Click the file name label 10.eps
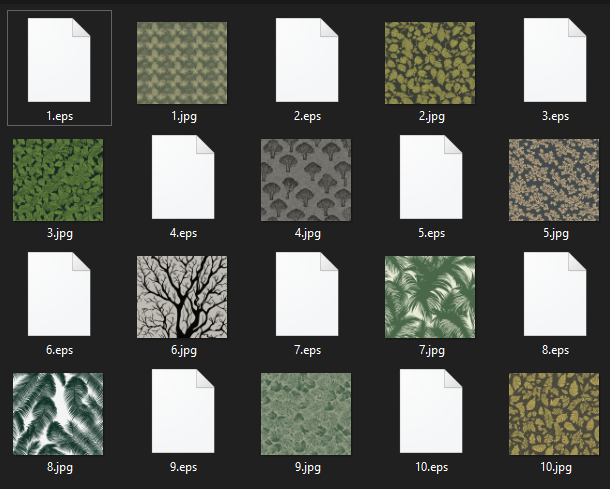The height and width of the screenshot is (489, 610). 431,467
